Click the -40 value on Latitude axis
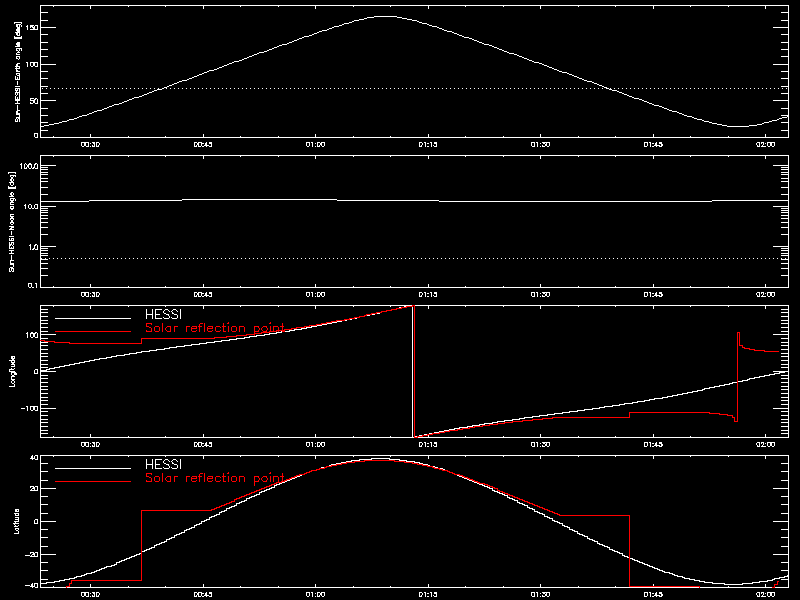 click(x=32, y=585)
